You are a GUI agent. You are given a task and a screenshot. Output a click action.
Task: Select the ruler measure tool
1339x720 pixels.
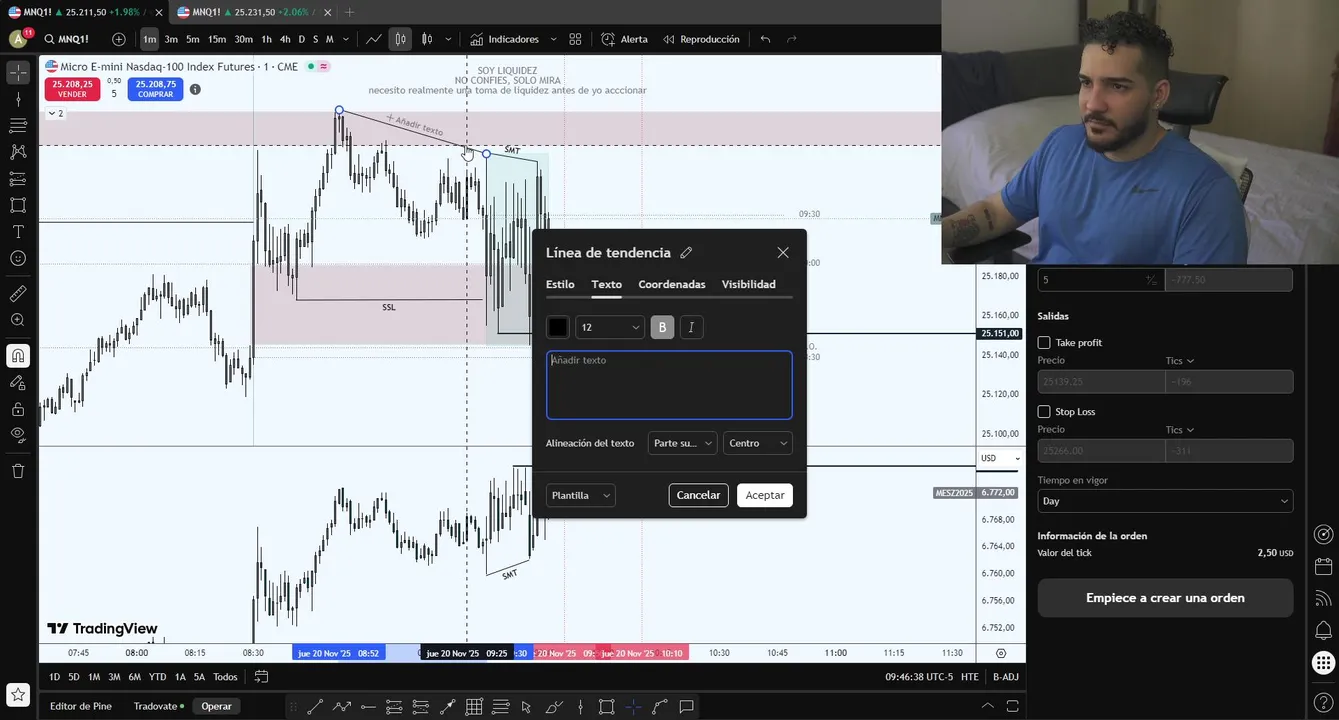[18, 294]
